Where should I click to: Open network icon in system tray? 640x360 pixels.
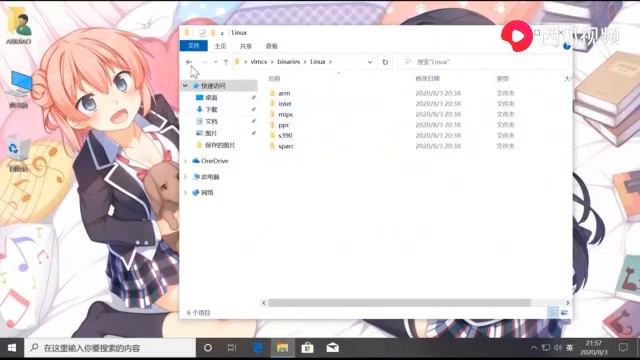tap(546, 348)
